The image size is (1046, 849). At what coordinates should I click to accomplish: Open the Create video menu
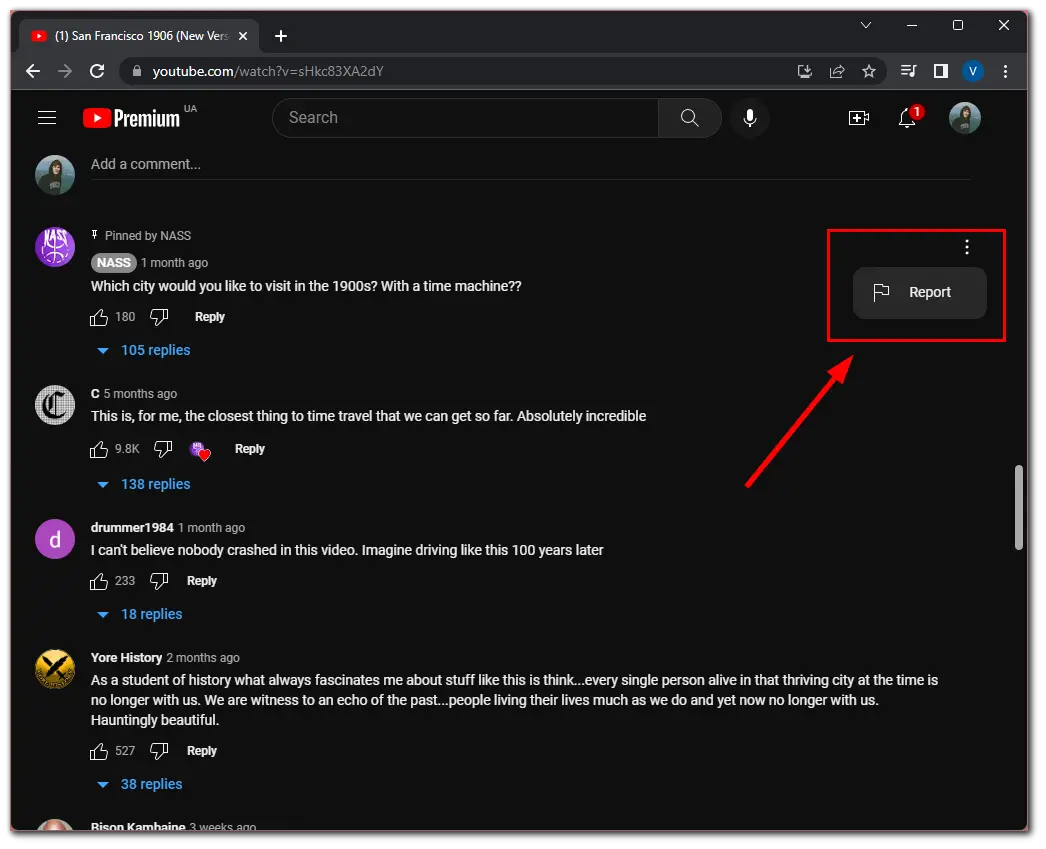pos(859,118)
